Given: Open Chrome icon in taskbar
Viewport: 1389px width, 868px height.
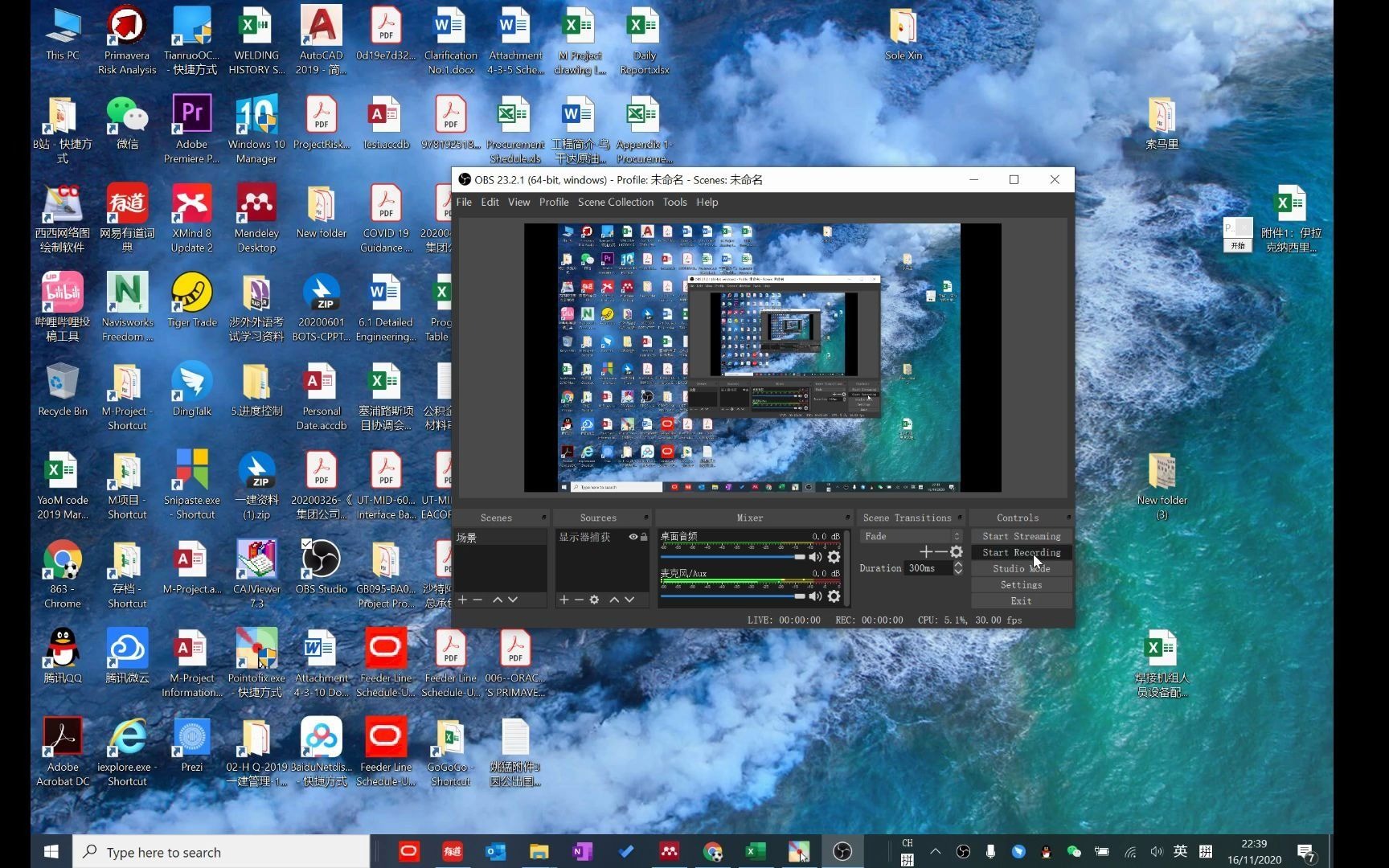Looking at the screenshot, I should tap(712, 852).
